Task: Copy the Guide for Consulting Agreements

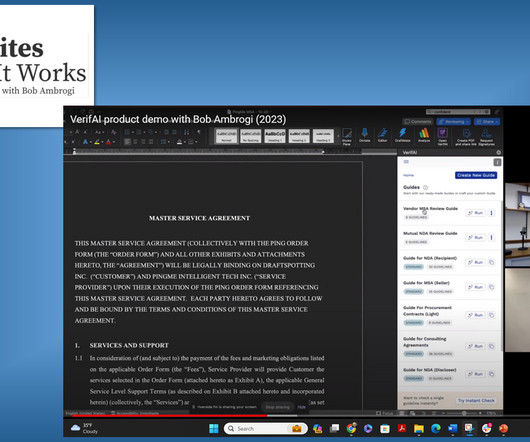Action: tap(491, 346)
